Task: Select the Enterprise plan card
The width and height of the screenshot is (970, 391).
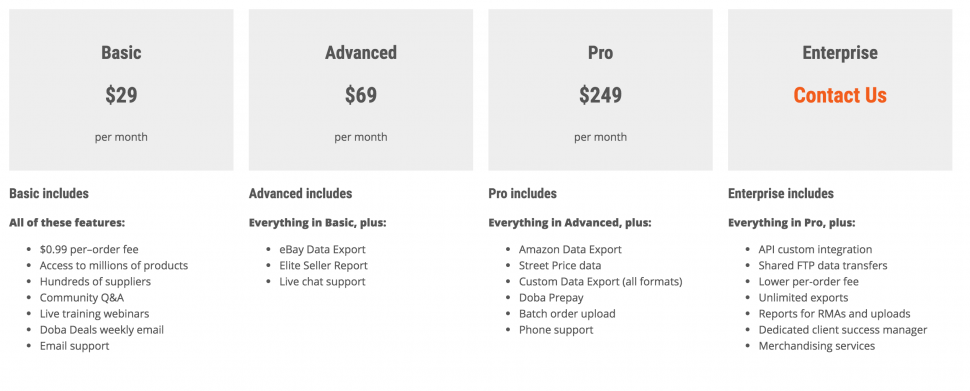Action: pyautogui.click(x=839, y=90)
